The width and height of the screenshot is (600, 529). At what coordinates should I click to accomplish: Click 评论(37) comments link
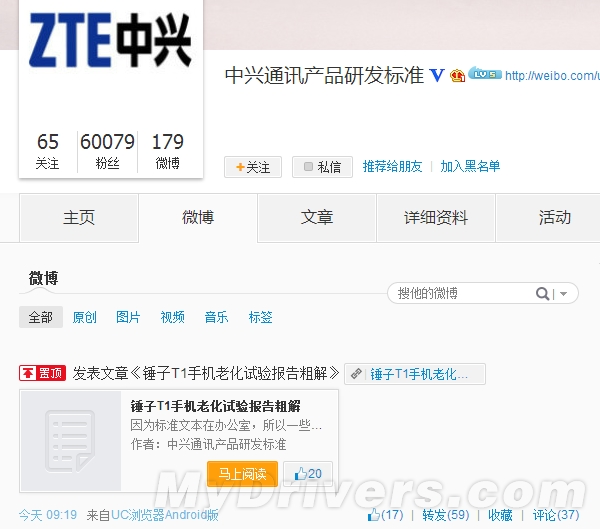click(556, 515)
